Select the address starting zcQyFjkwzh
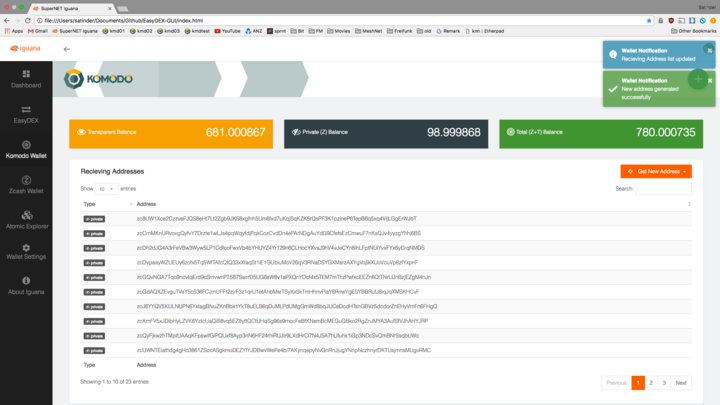Viewport: 720px width, 405px height. click(278, 336)
